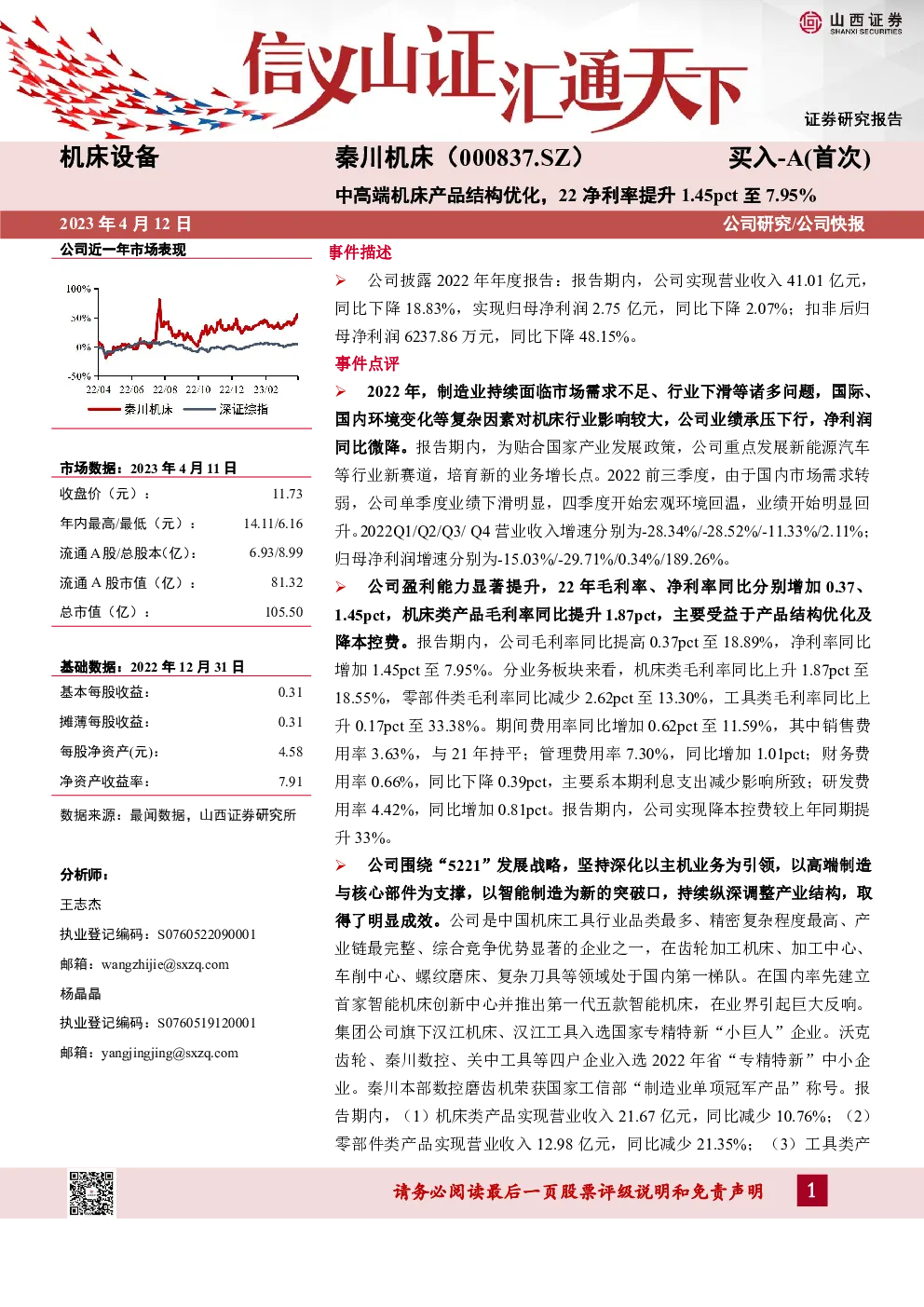Click the 每股净资产 value 4.58
The height and width of the screenshot is (1307, 924).
[291, 752]
